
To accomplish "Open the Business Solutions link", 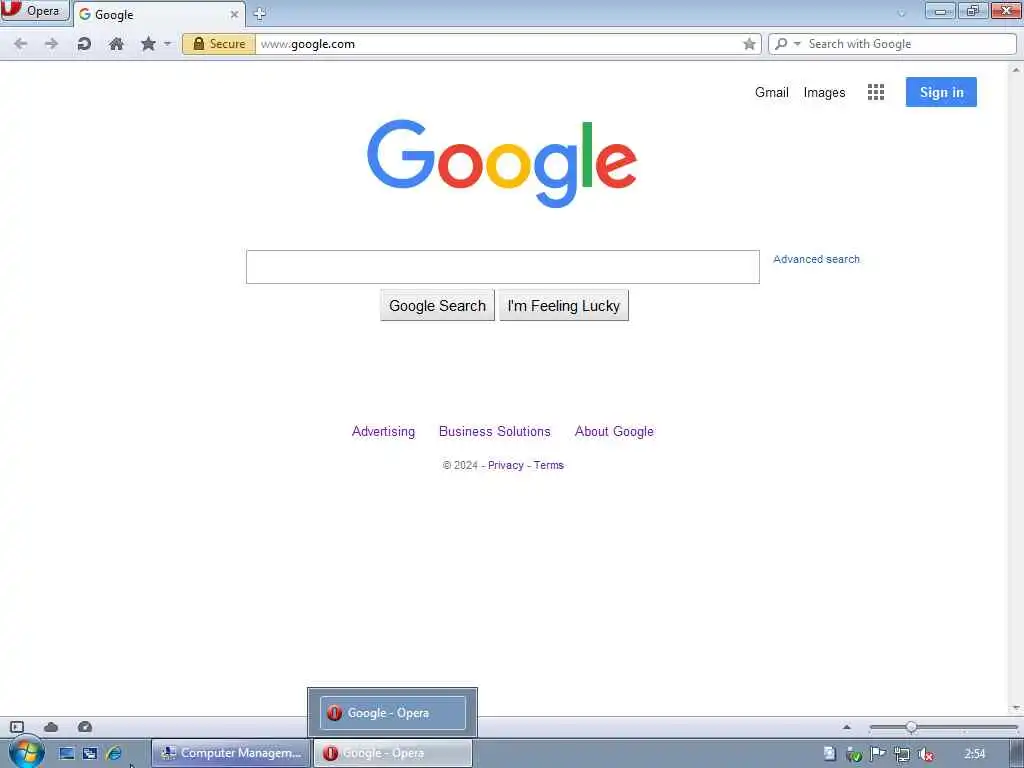I will pos(494,432).
